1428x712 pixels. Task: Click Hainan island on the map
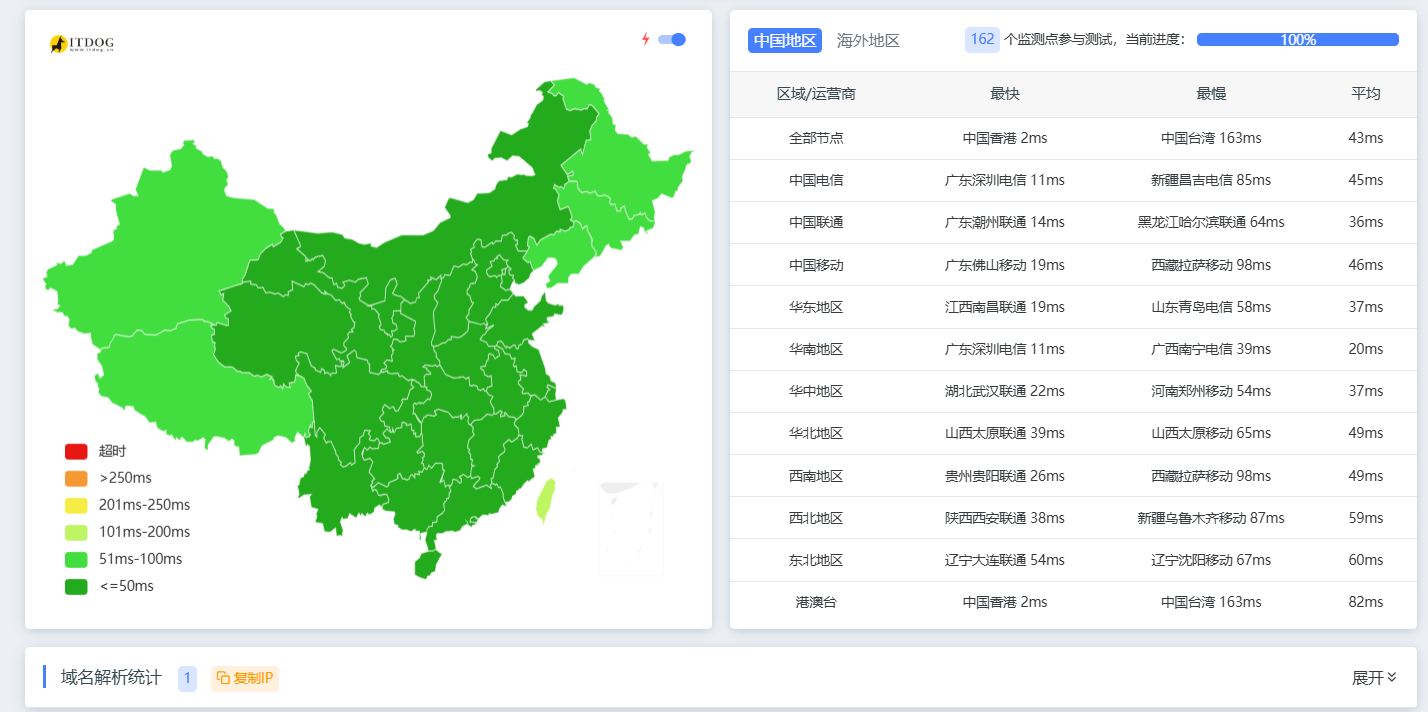point(427,564)
